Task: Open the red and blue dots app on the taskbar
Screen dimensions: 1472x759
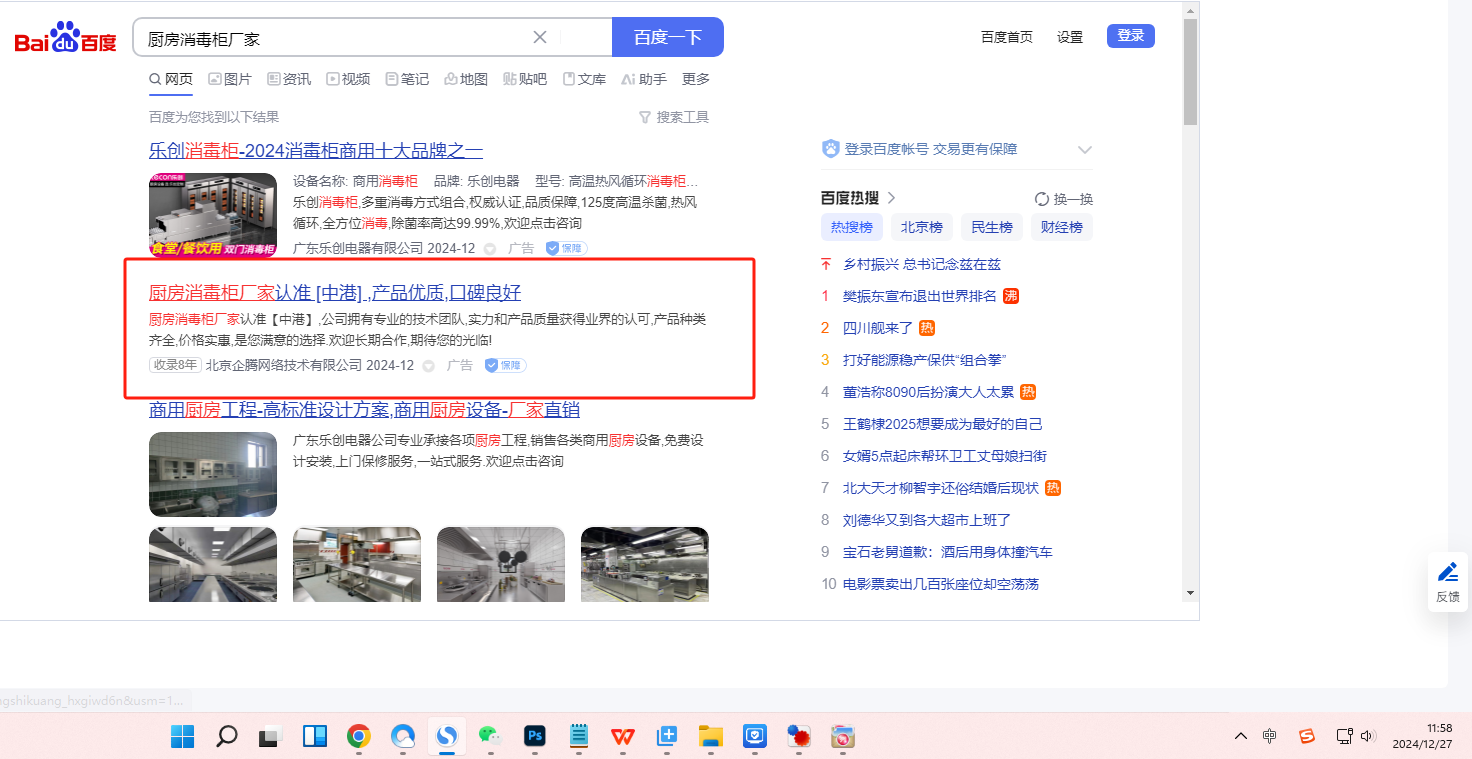Action: (x=798, y=737)
